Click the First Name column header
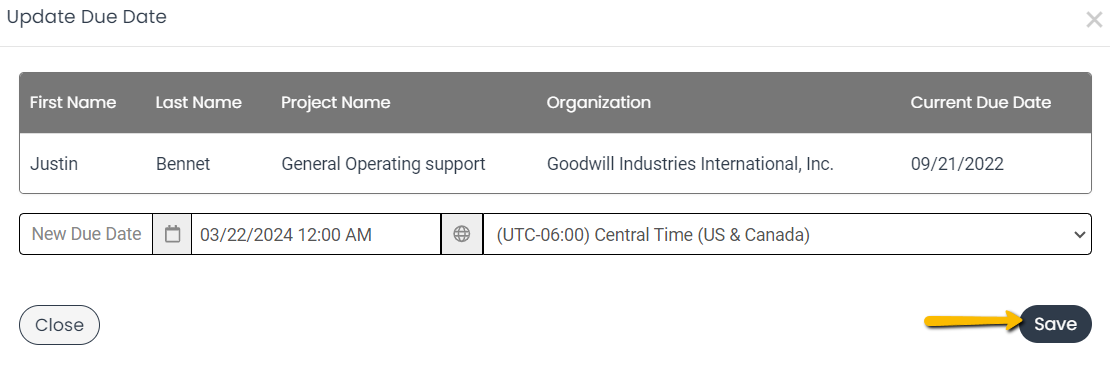The width and height of the screenshot is (1110, 369). tap(73, 103)
